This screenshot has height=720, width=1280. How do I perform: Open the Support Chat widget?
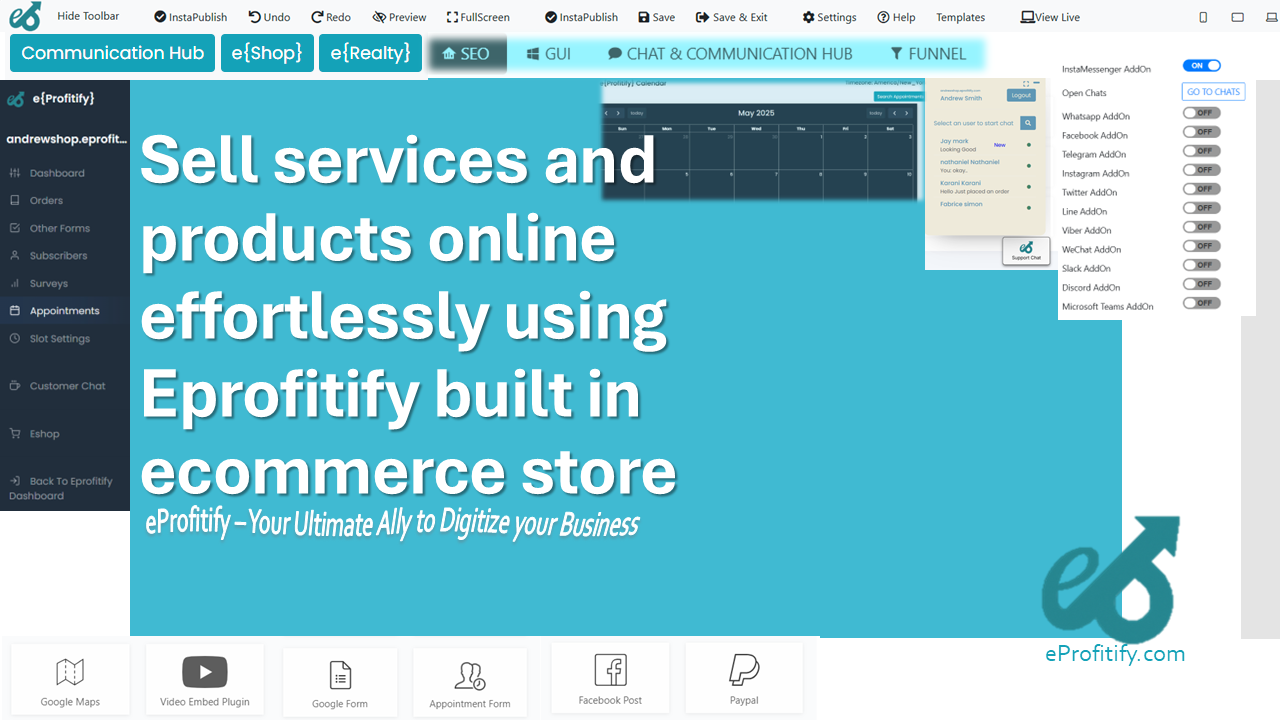click(x=1026, y=250)
